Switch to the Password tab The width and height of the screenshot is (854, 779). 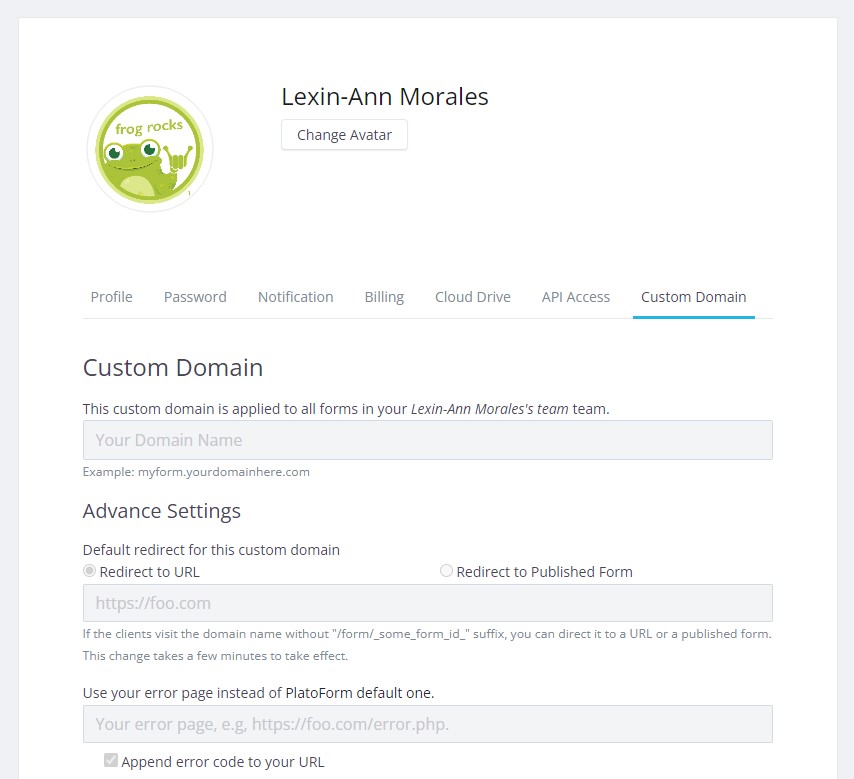[195, 297]
